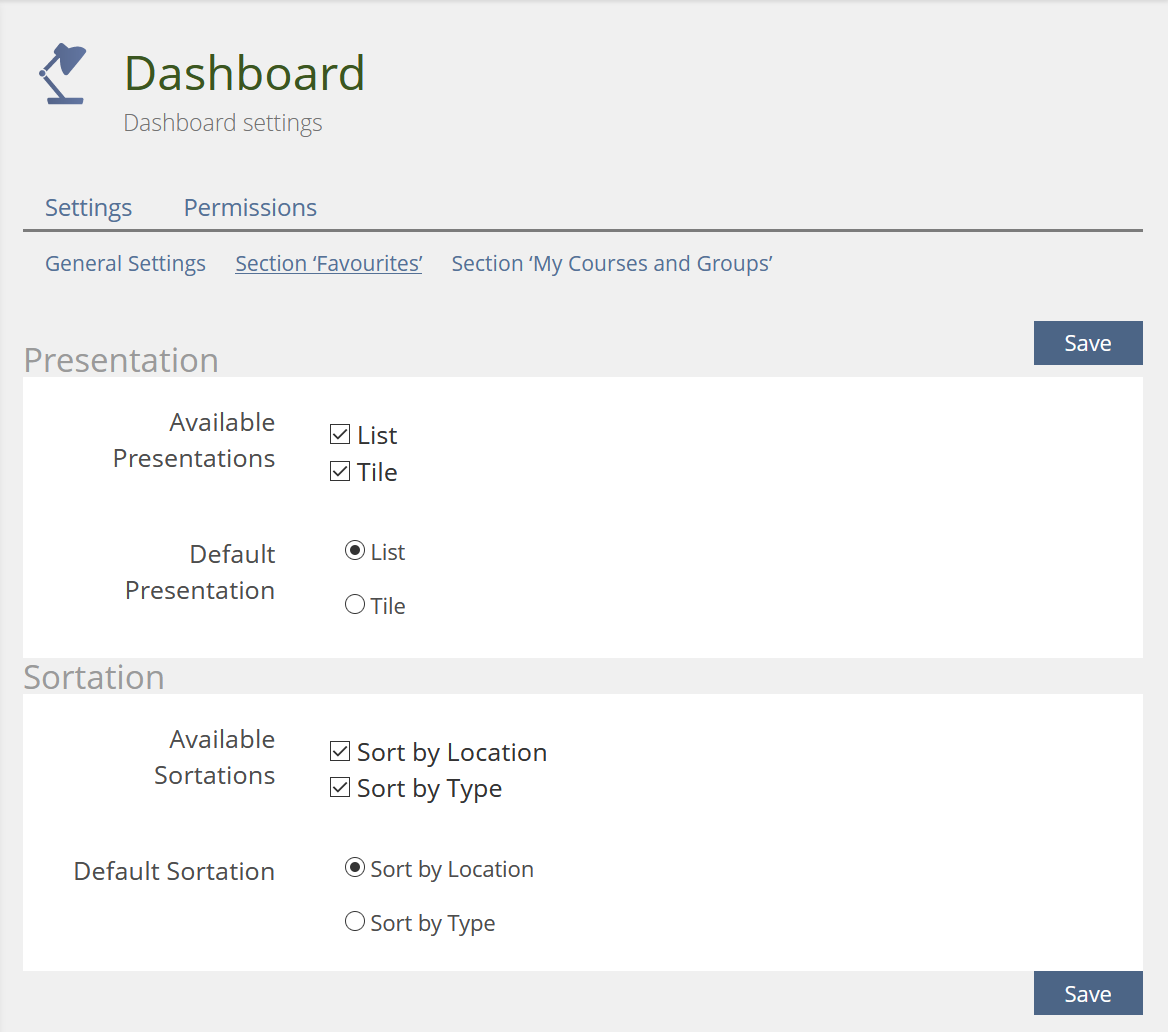This screenshot has width=1168, height=1032.
Task: Open the General Settings sub-tab
Action: tap(125, 264)
